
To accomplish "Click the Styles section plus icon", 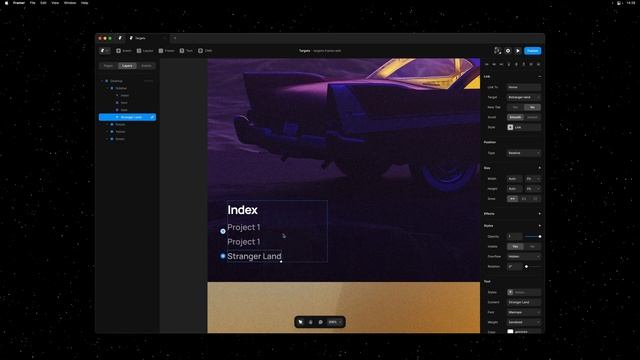I will (x=540, y=226).
